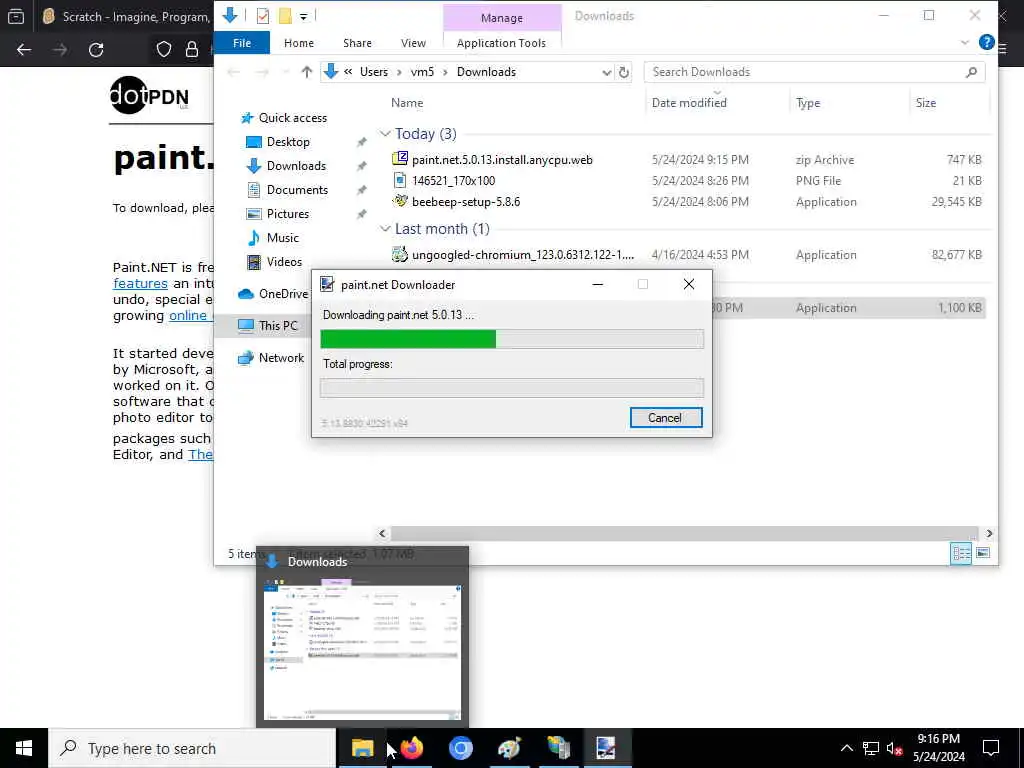
Task: Open Firefox from the taskbar
Action: pyautogui.click(x=411, y=748)
